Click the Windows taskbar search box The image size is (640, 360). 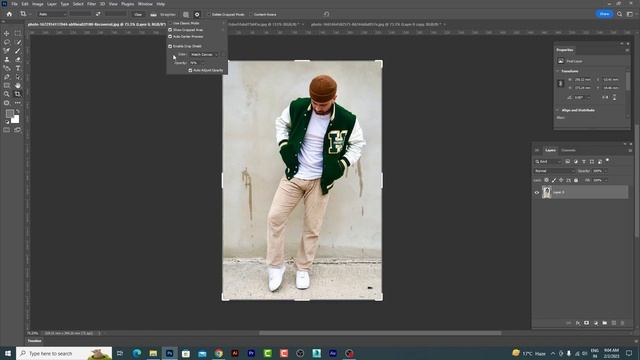click(x=64, y=353)
